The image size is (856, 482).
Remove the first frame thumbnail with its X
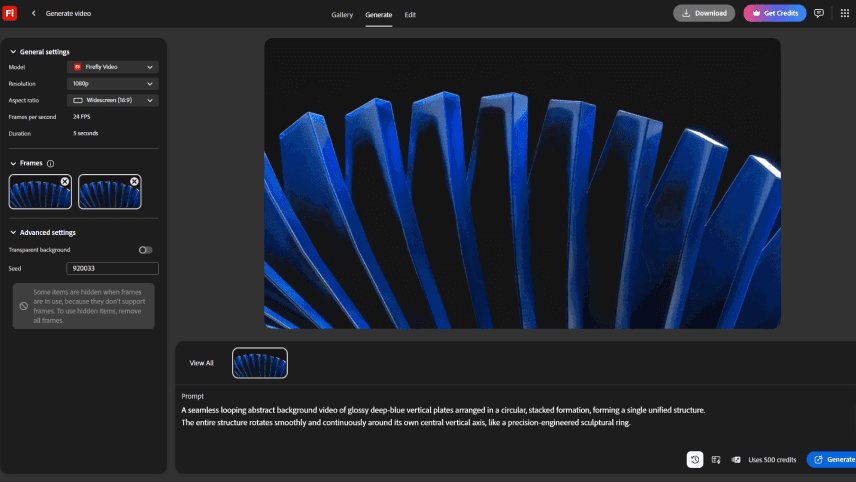pyautogui.click(x=65, y=181)
